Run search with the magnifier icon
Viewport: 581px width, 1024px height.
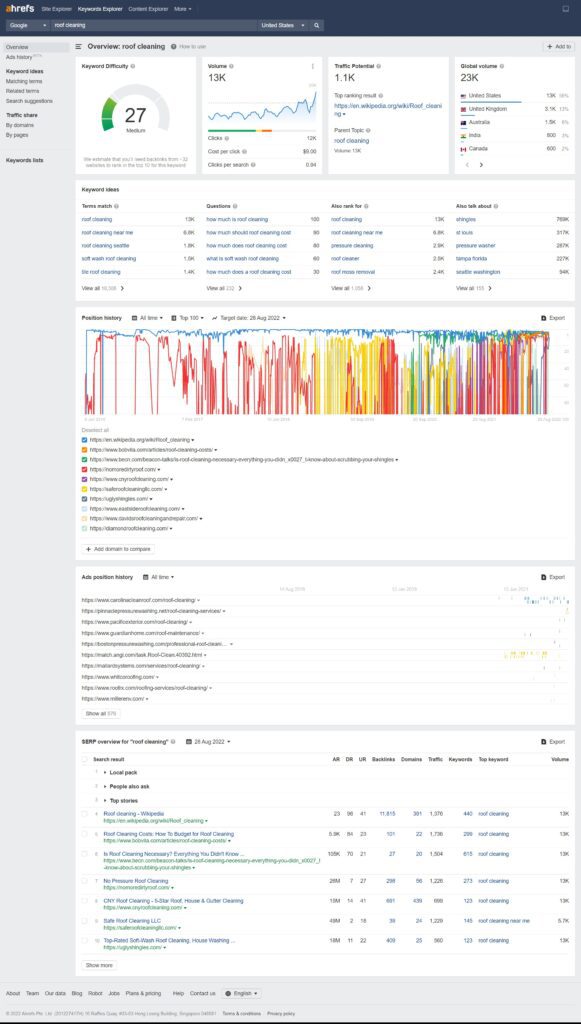pos(317,25)
